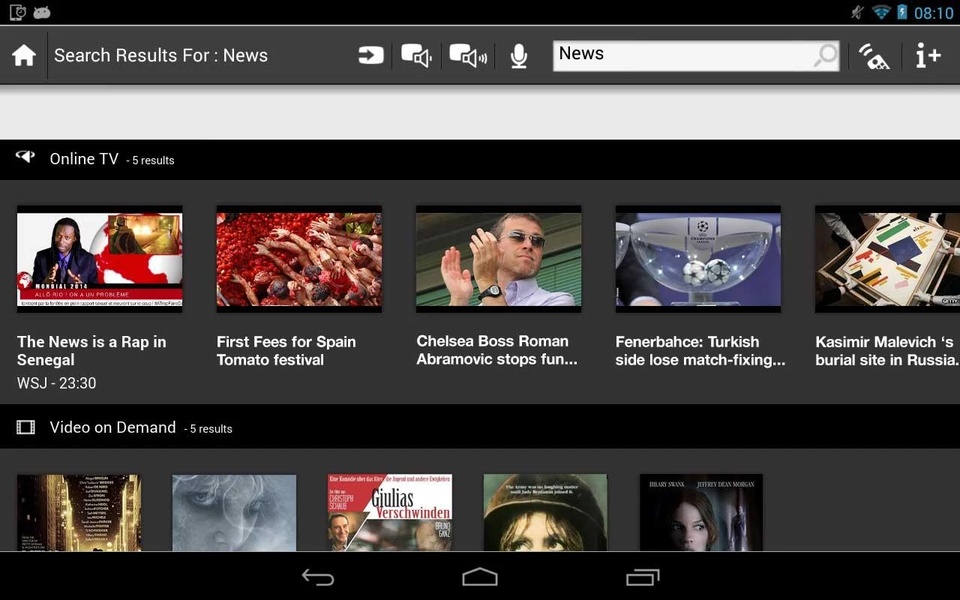The image size is (960, 600).
Task: Open the Spain Tomato festival thumbnail
Action: [x=299, y=259]
